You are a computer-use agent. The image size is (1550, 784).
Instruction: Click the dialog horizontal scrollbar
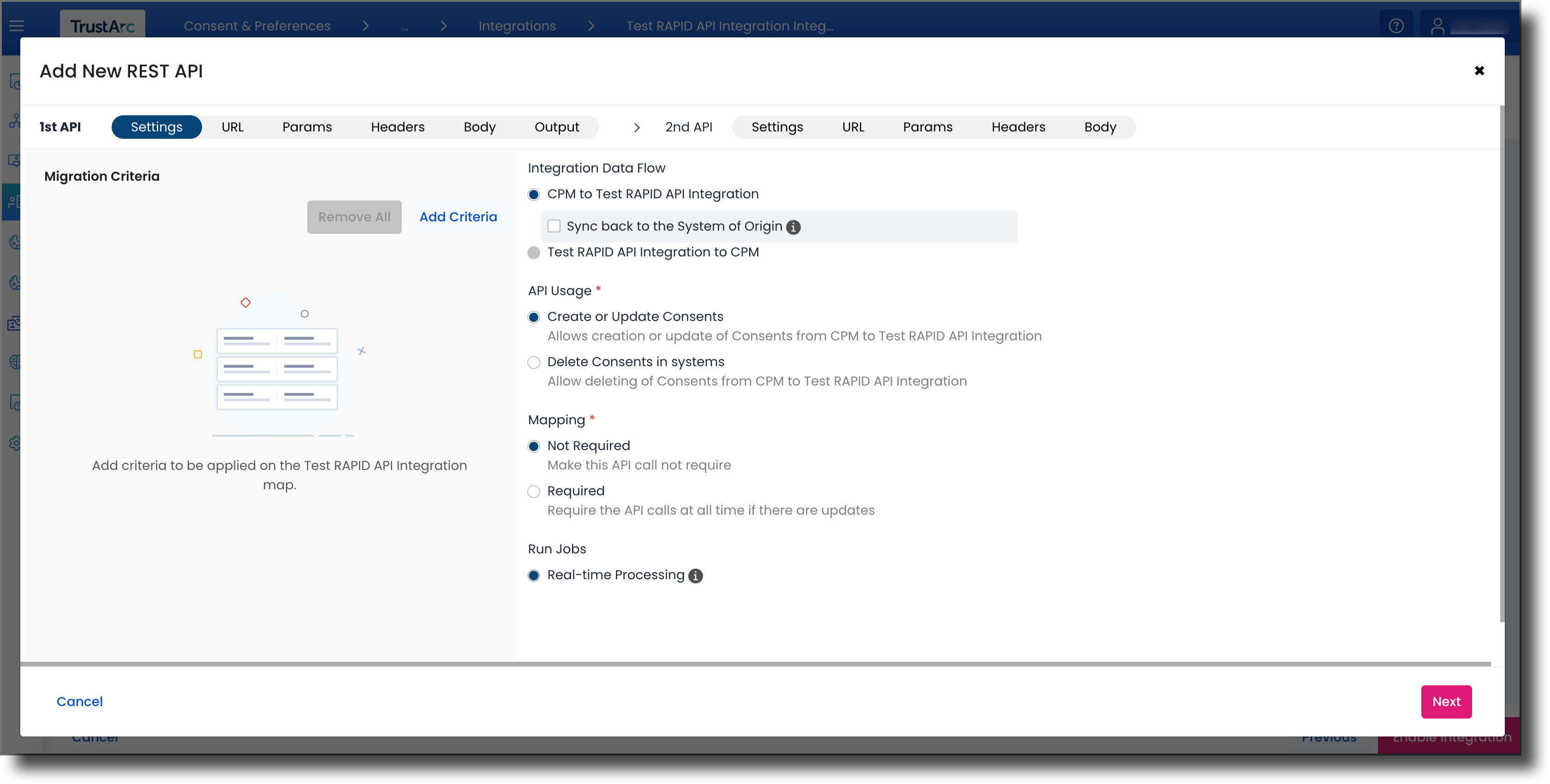click(756, 664)
